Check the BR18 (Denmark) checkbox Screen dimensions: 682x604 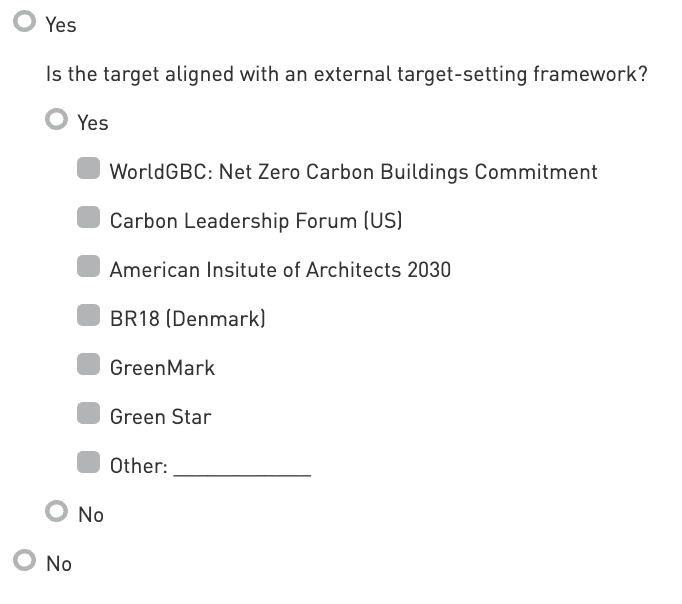click(x=90, y=317)
